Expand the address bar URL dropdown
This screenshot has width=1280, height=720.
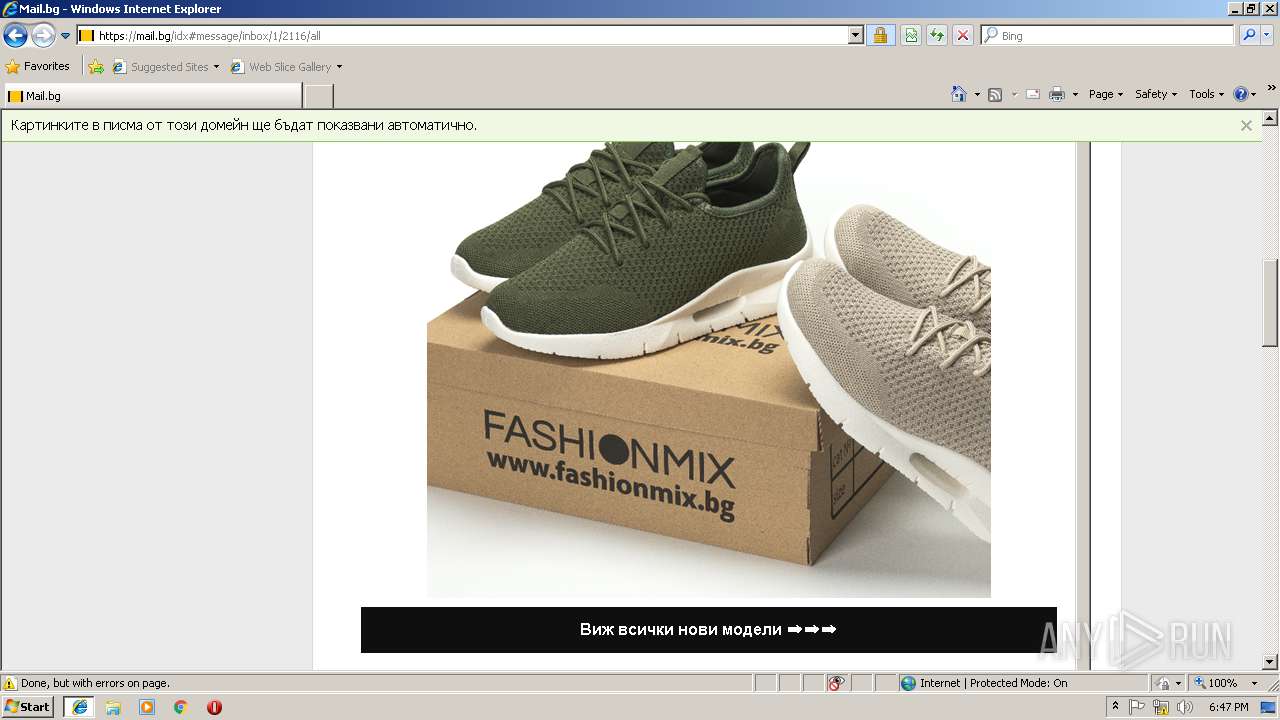[x=856, y=36]
